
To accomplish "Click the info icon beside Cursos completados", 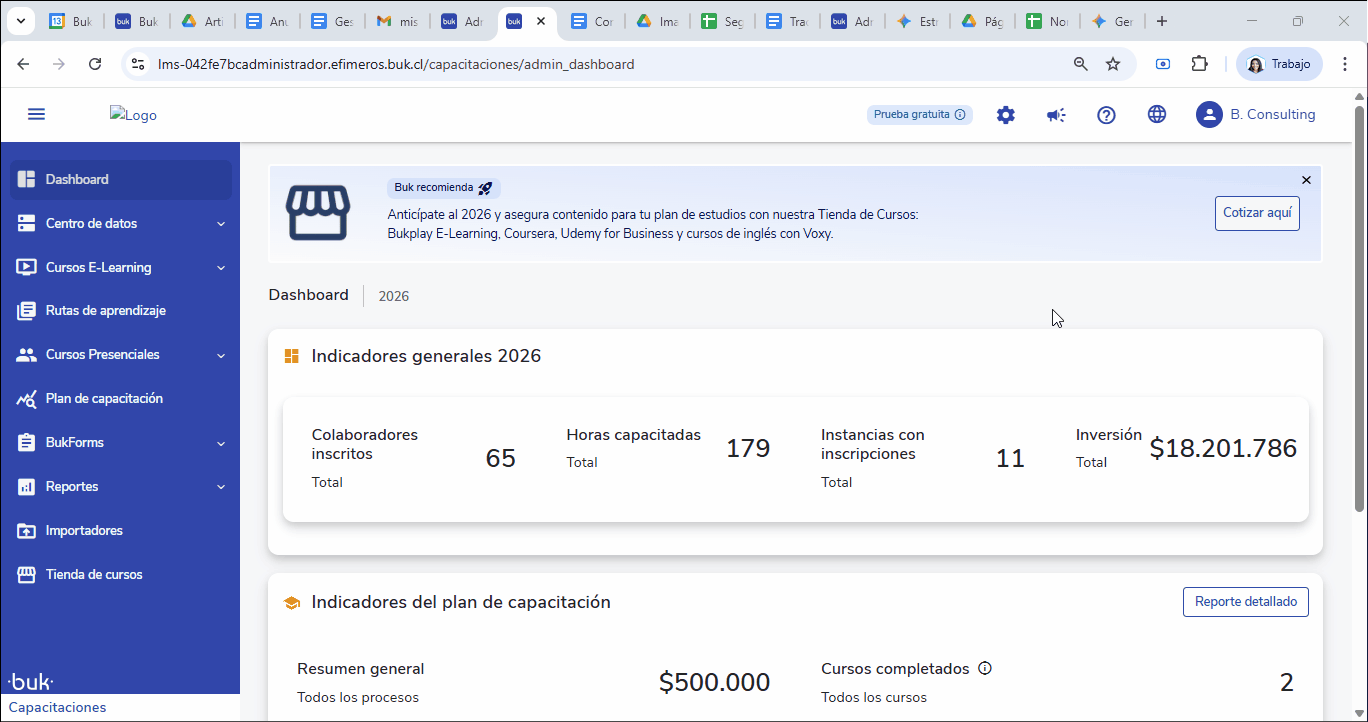I will 985,668.
